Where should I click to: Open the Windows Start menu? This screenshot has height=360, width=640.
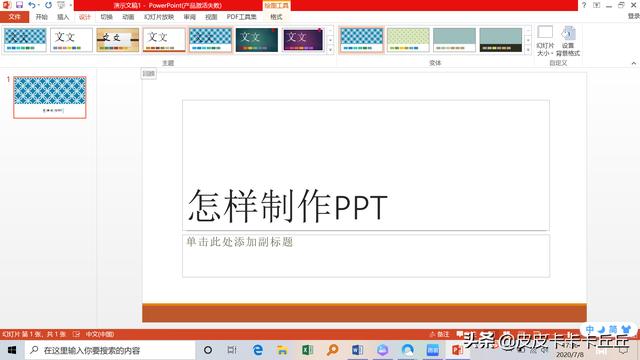12,350
